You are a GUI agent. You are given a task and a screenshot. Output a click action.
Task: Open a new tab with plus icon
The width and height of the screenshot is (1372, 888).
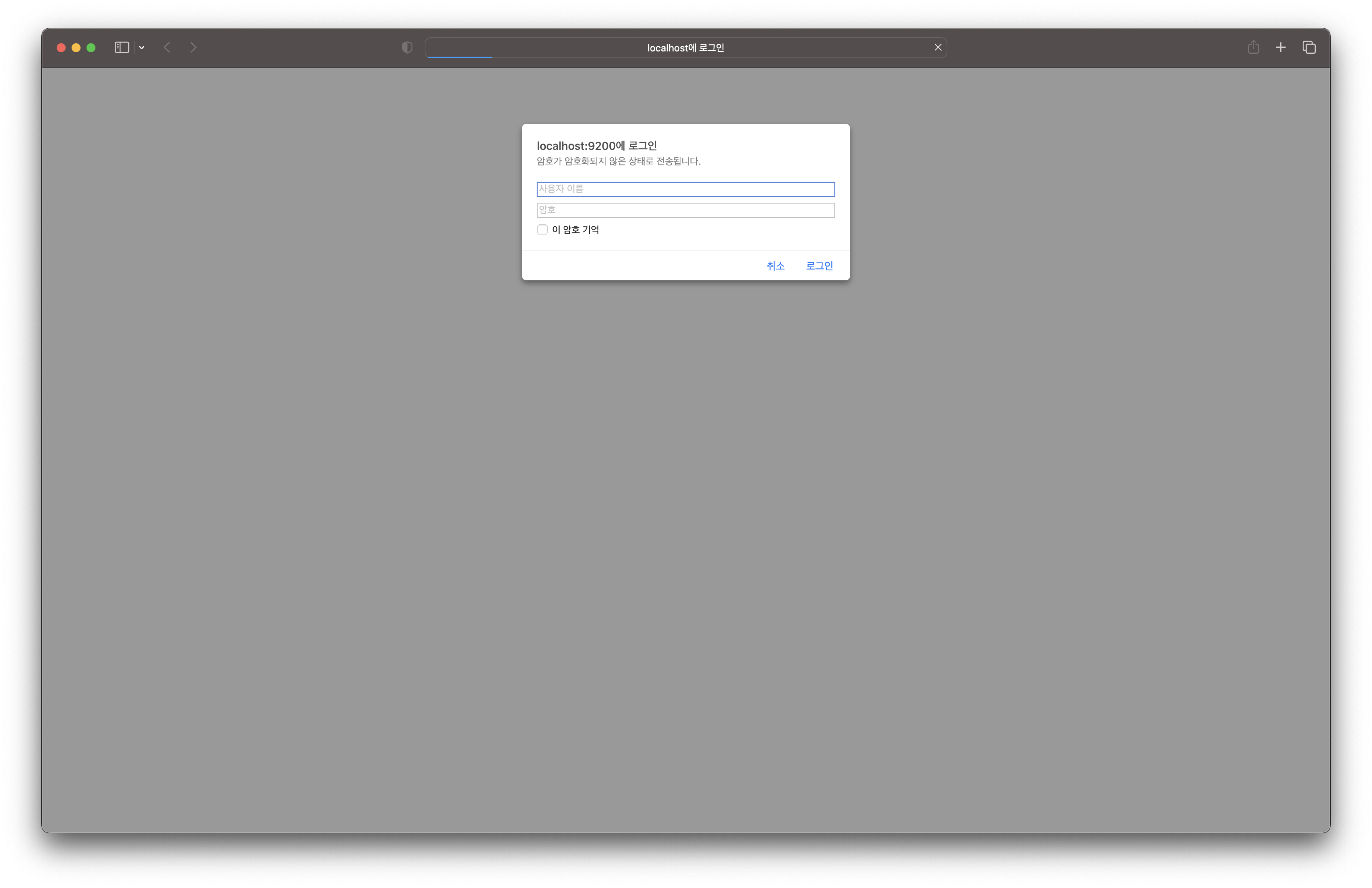click(x=1280, y=47)
